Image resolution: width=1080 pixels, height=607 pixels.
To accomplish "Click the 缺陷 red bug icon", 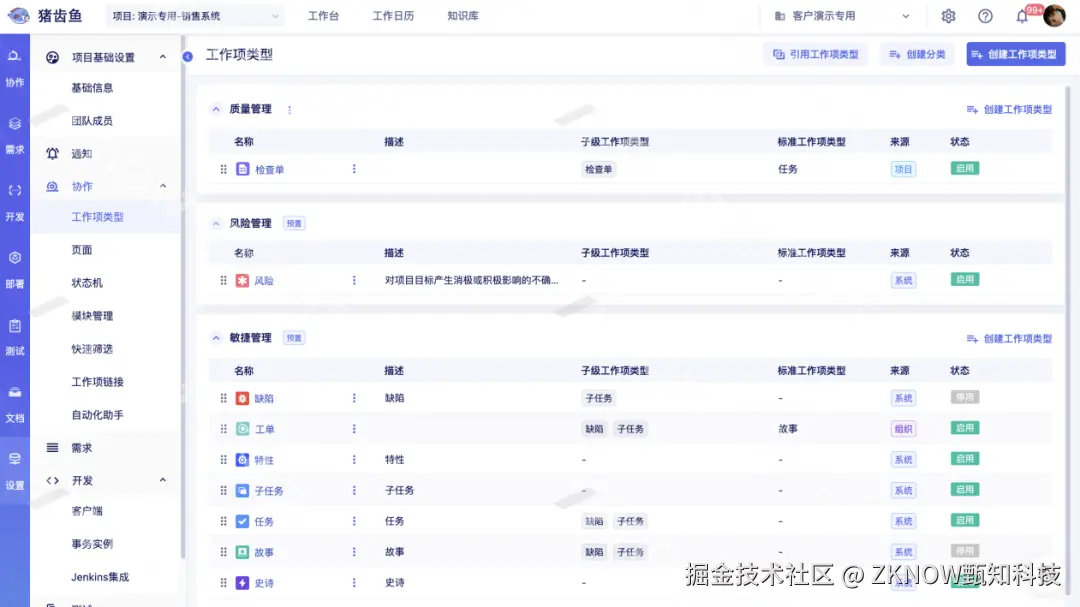I will pyautogui.click(x=240, y=397).
